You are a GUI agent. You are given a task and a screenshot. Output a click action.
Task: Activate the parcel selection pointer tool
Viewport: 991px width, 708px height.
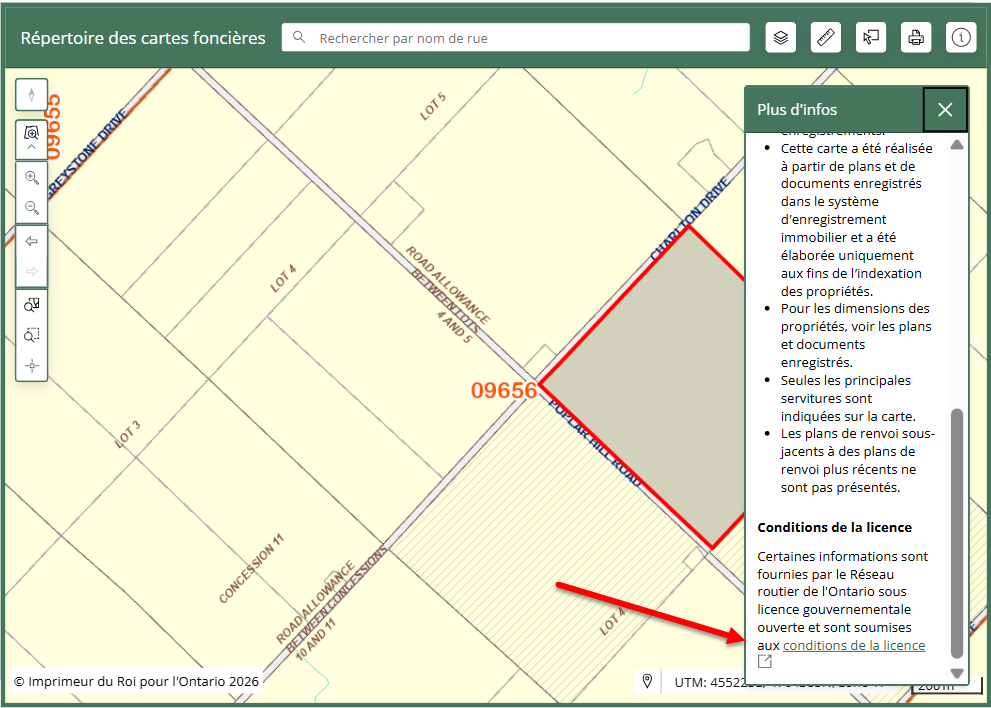pos(871,38)
